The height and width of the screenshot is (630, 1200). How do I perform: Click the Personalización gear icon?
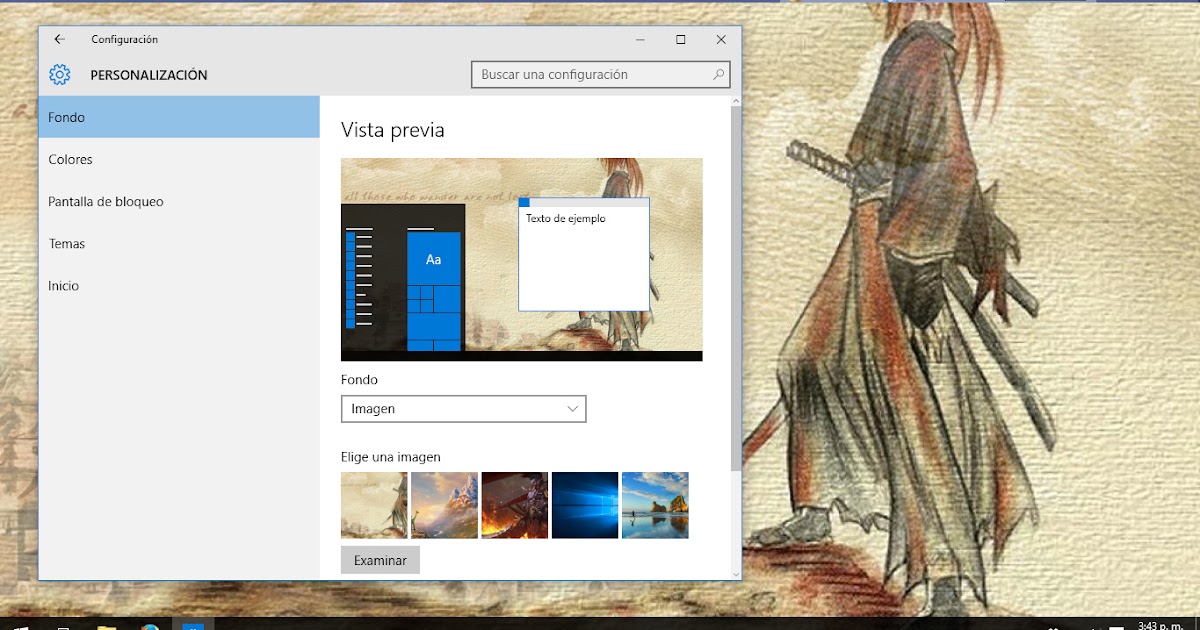60,75
